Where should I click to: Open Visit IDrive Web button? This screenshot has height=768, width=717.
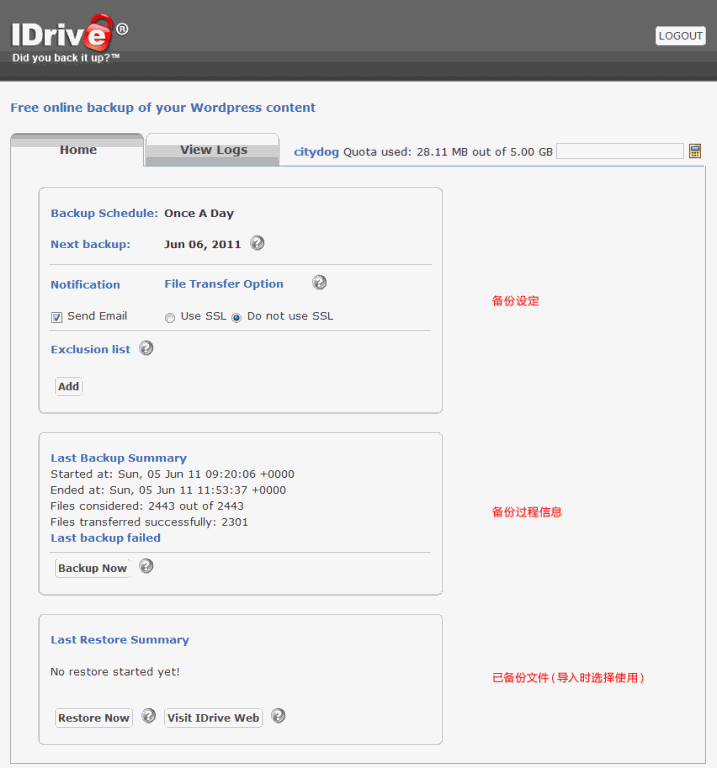pos(213,718)
